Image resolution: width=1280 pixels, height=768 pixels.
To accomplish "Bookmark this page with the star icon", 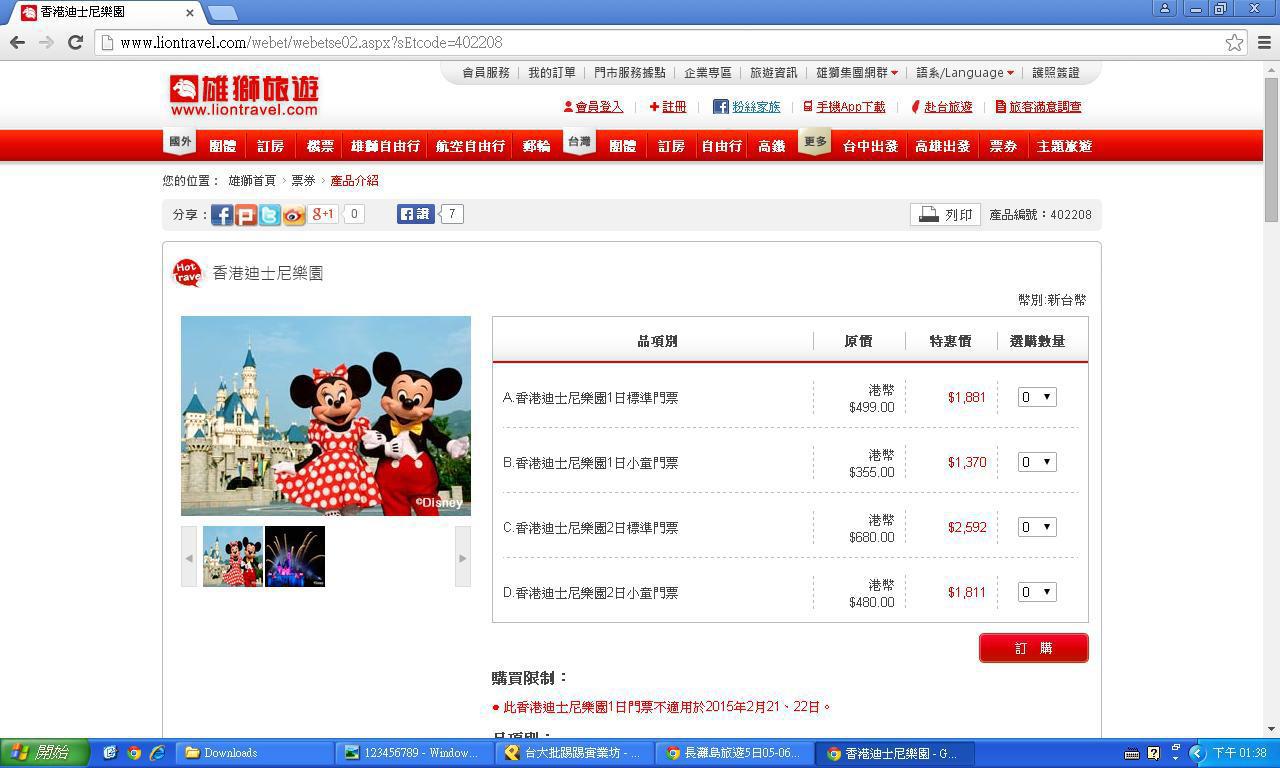I will (1234, 42).
